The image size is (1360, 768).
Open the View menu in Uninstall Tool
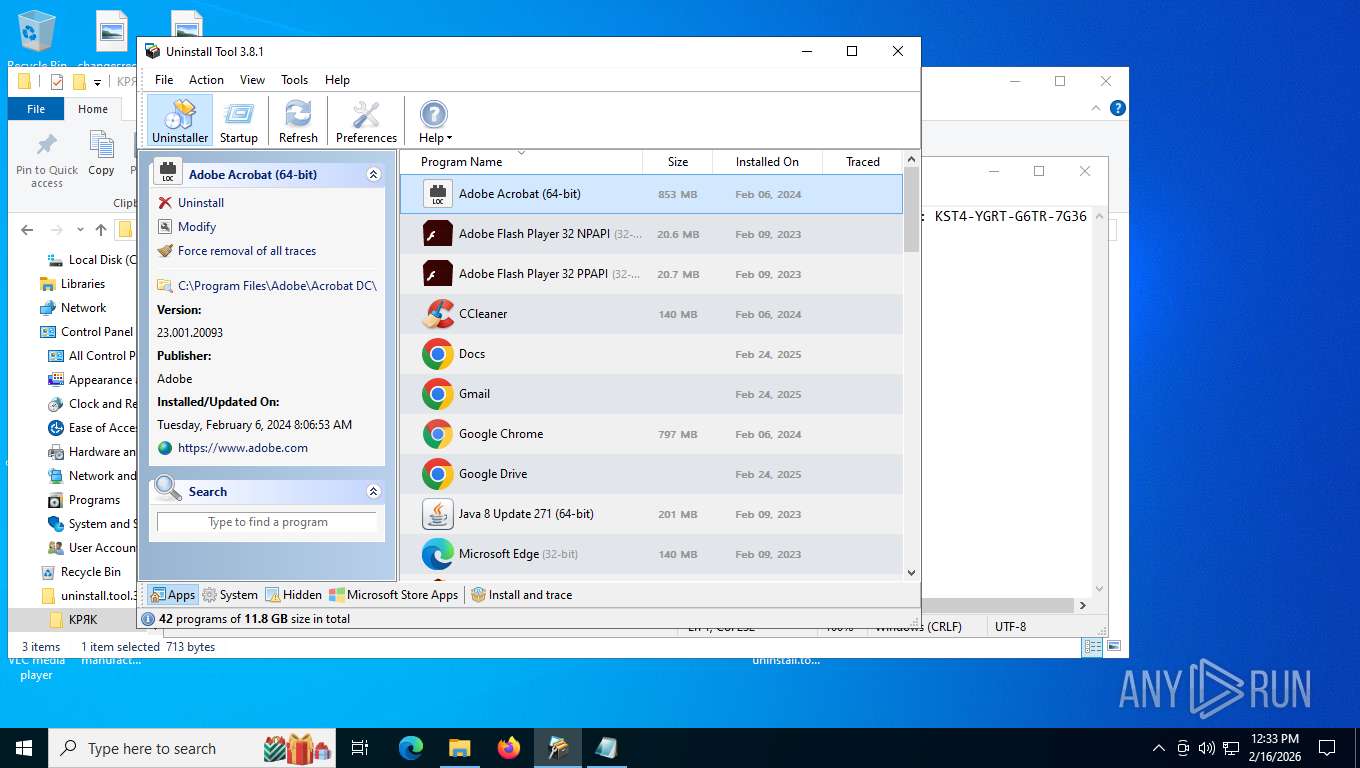coord(252,80)
